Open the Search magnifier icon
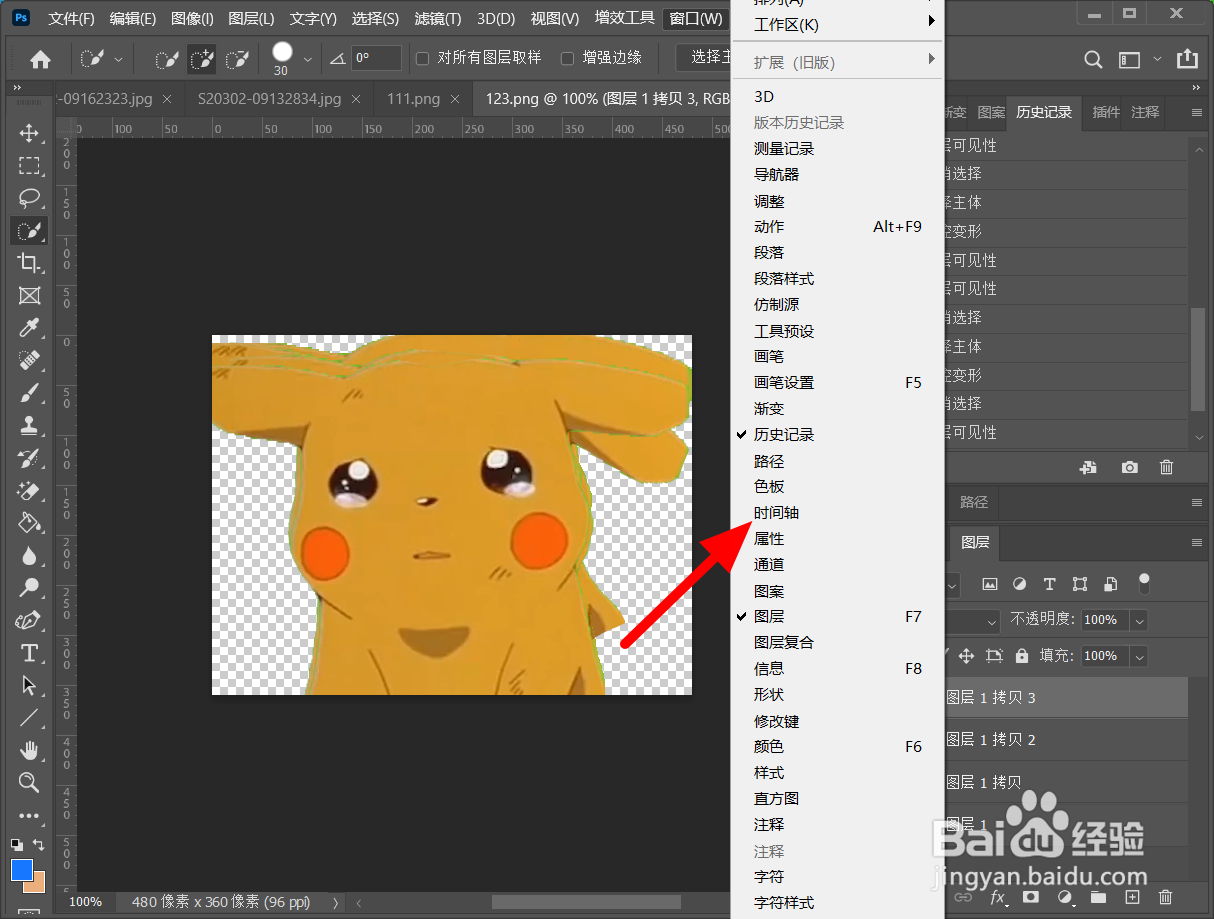This screenshot has height=919, width=1214. [x=1094, y=59]
